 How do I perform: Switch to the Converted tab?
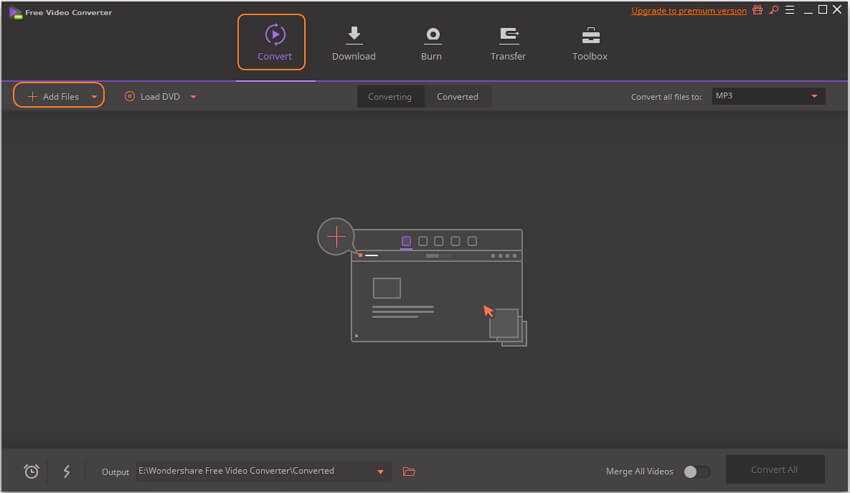[x=457, y=97]
